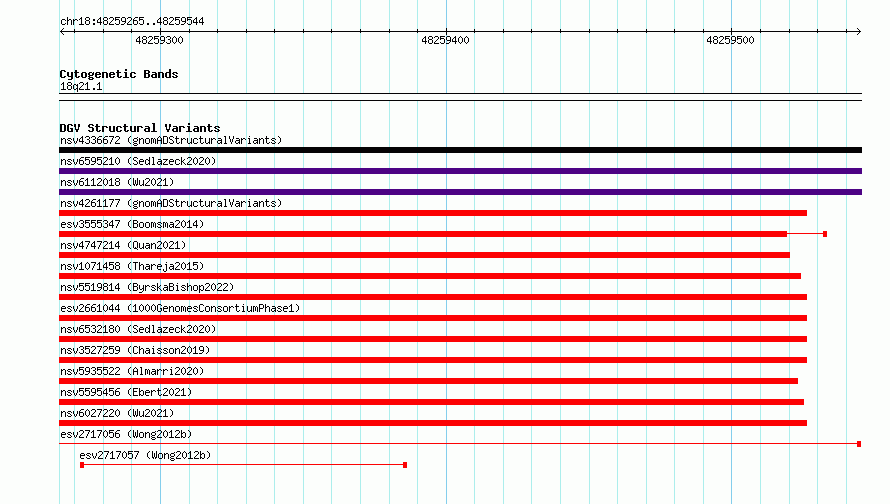Open variant label esv2717056 (Wong2012b)
This screenshot has height=504, width=890.
126,434
